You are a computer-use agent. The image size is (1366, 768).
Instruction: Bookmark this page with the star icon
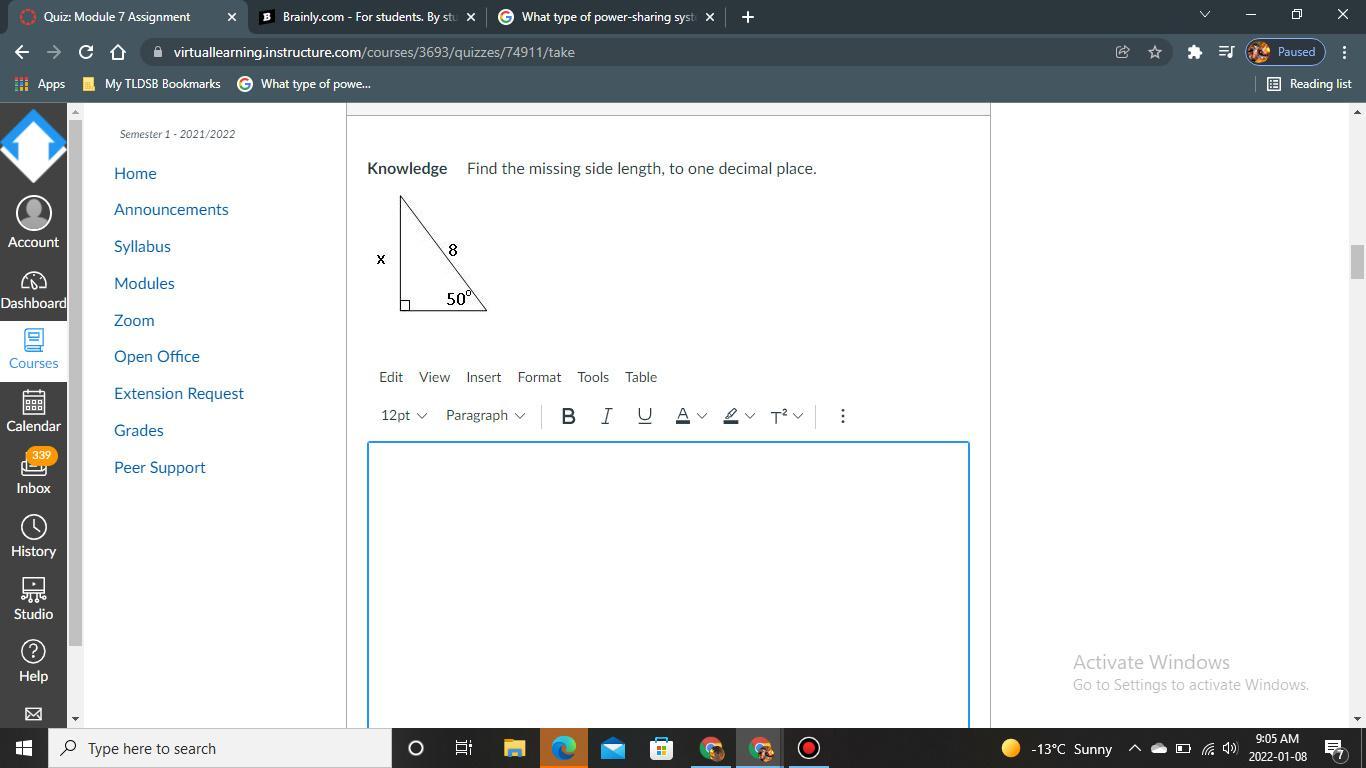point(1155,52)
